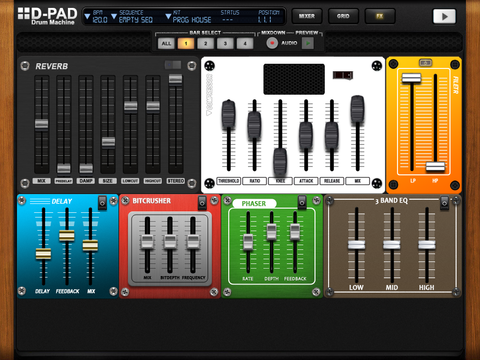The height and width of the screenshot is (360, 480).
Task: Click the D-PAD Drum Machine logo
Action: point(47,16)
